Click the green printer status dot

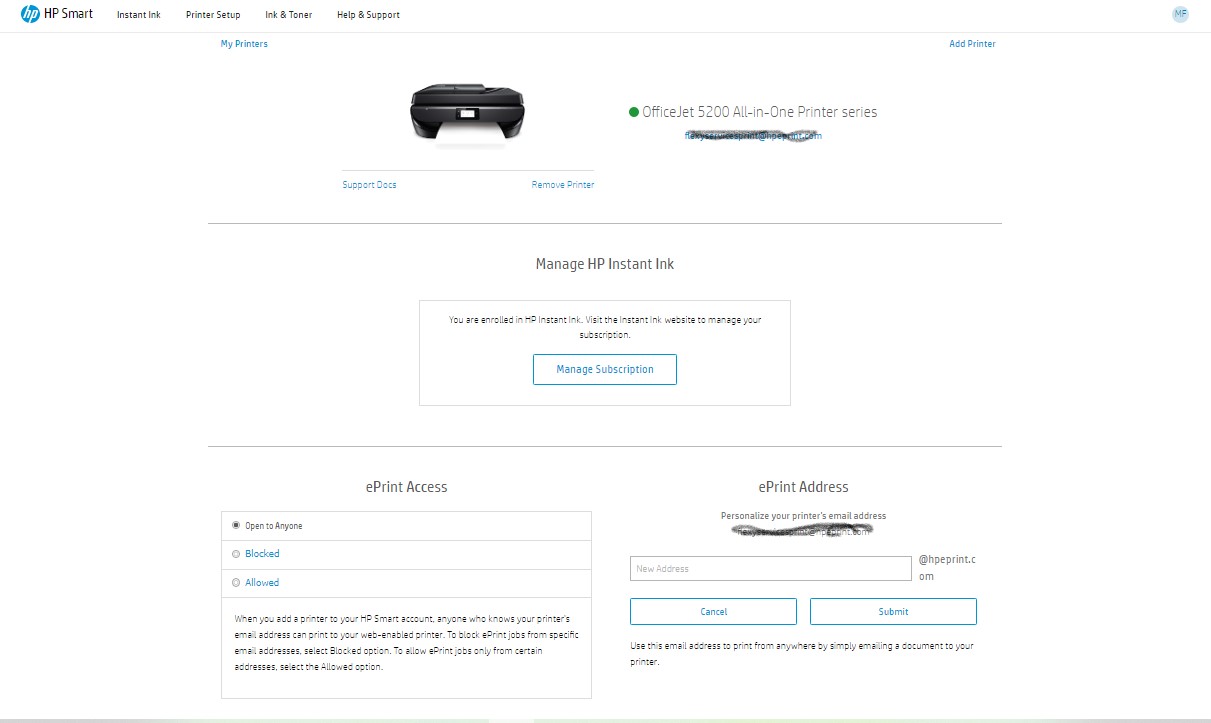point(634,112)
